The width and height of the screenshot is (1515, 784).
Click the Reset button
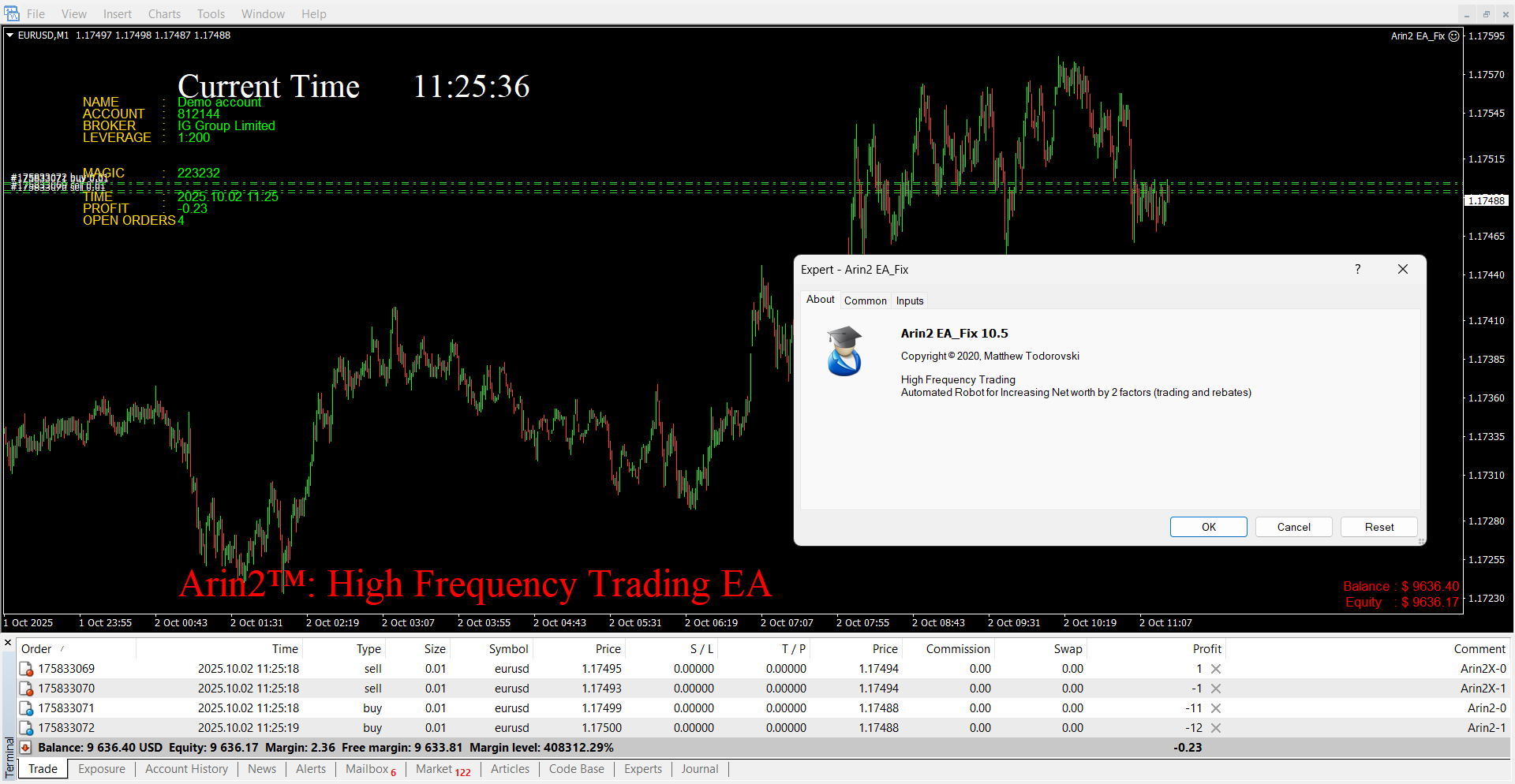click(1378, 527)
